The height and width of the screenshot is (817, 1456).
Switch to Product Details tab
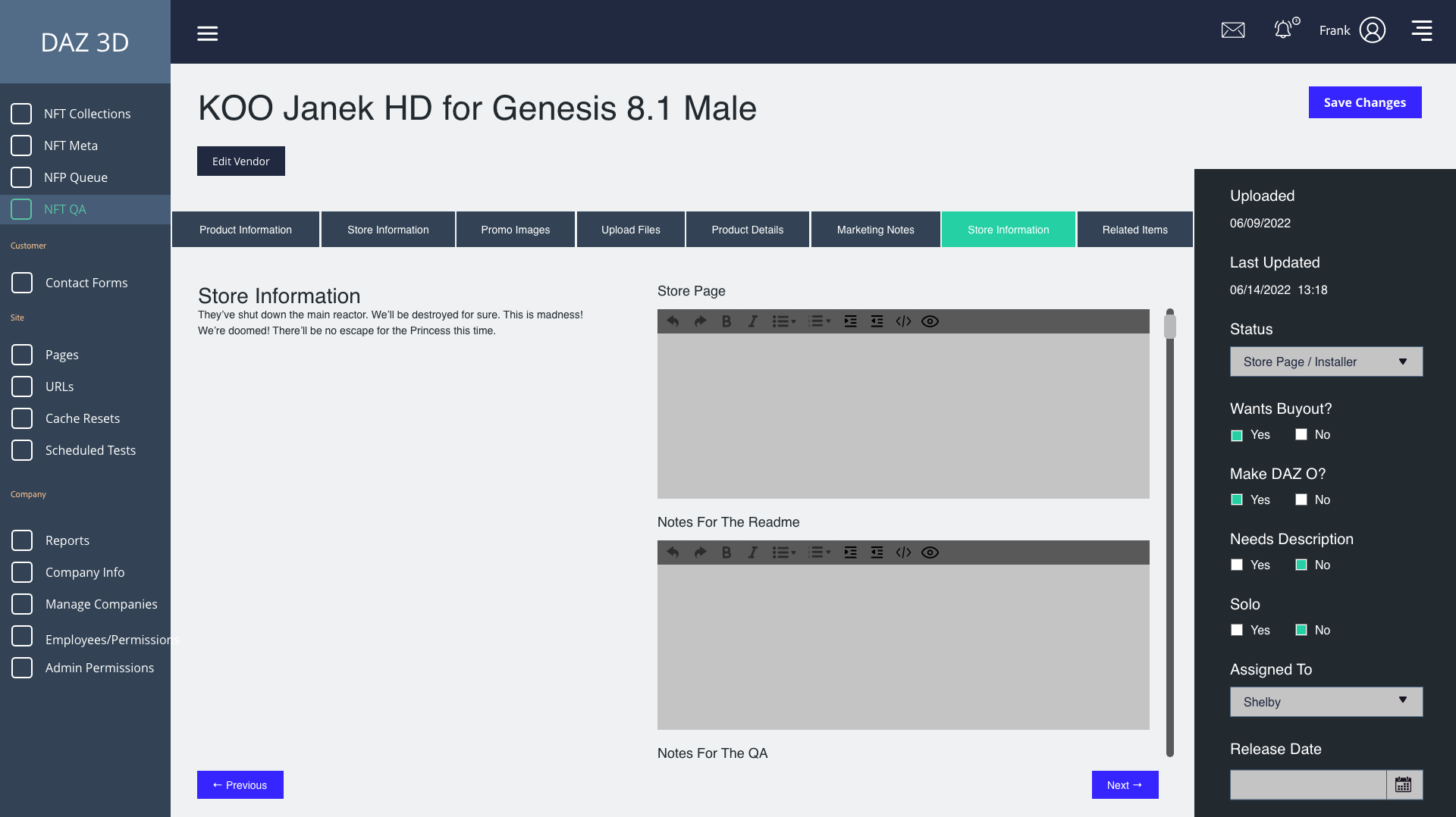748,230
